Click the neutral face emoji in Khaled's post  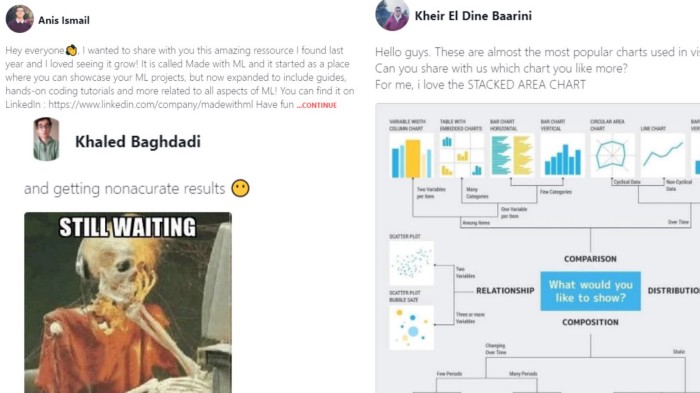coord(240,188)
